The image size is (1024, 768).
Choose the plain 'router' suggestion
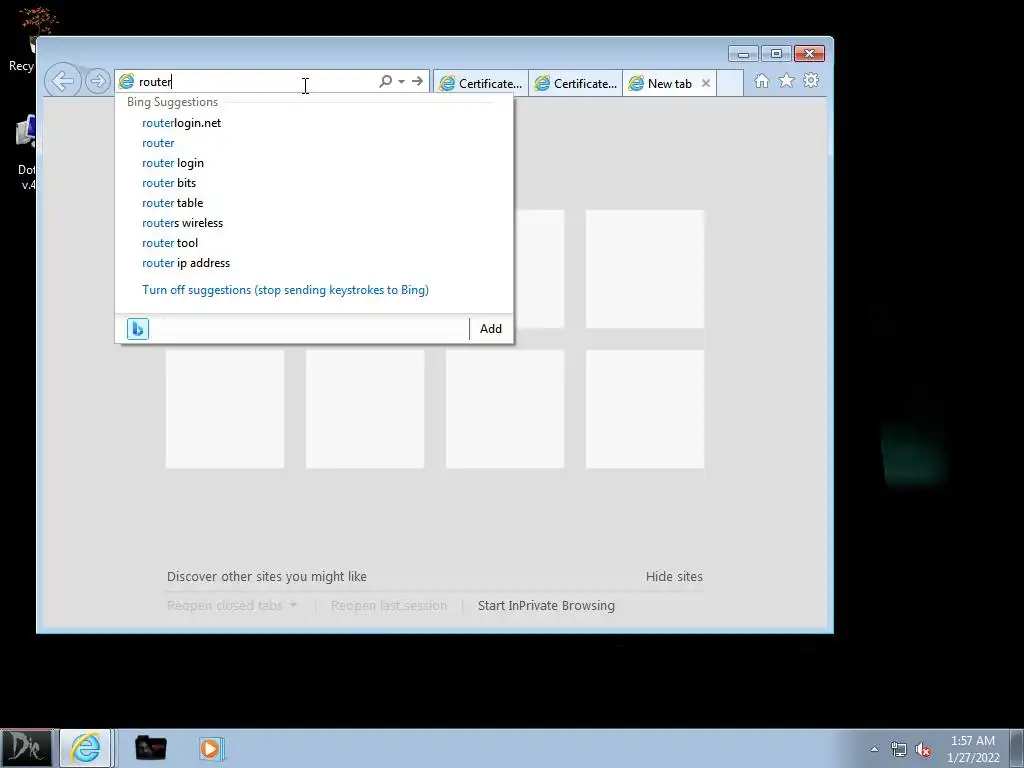pos(313,143)
